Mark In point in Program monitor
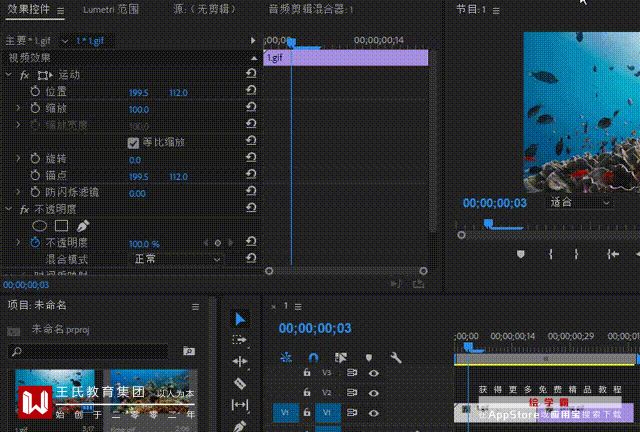This screenshot has width=640, height=432. click(551, 254)
